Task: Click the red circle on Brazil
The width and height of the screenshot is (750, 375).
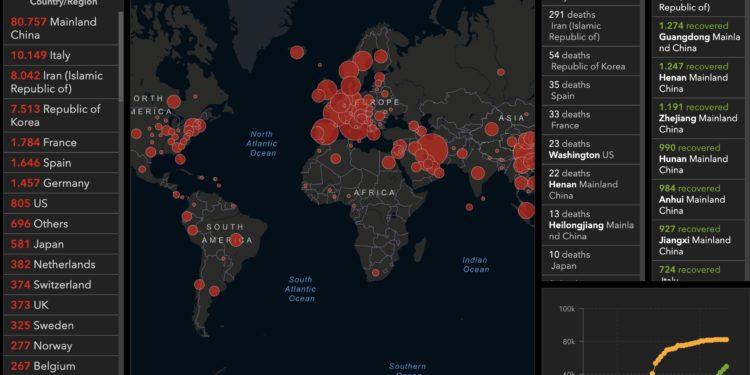Action: (x=236, y=240)
